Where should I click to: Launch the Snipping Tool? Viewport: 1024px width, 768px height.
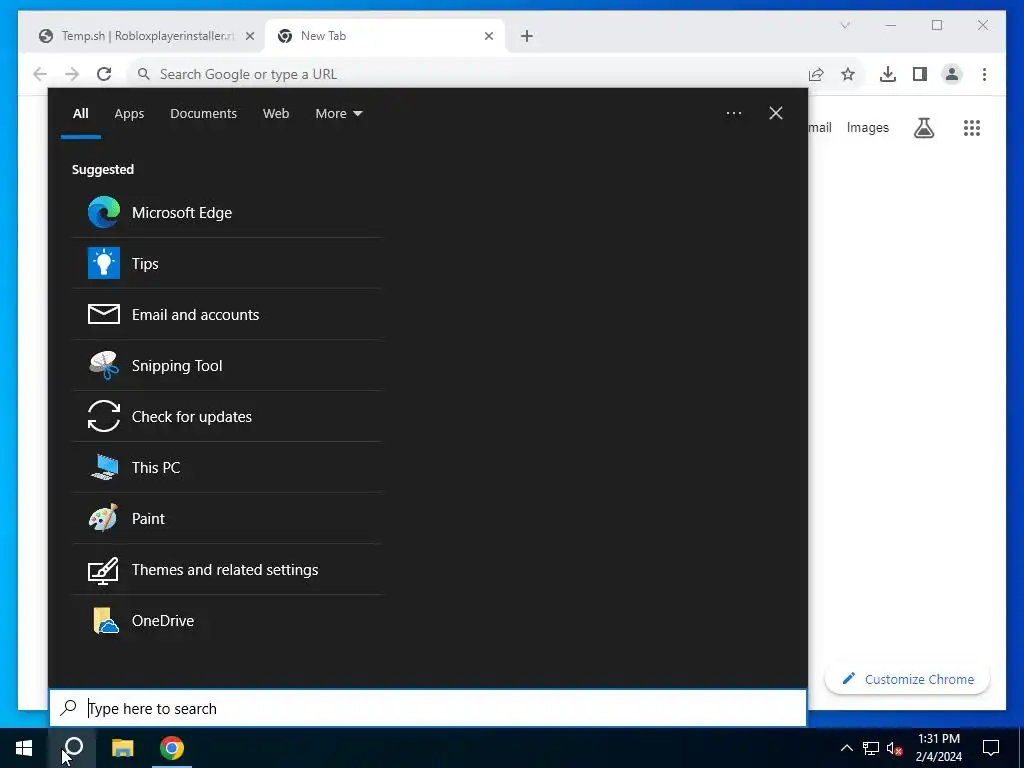click(x=227, y=366)
